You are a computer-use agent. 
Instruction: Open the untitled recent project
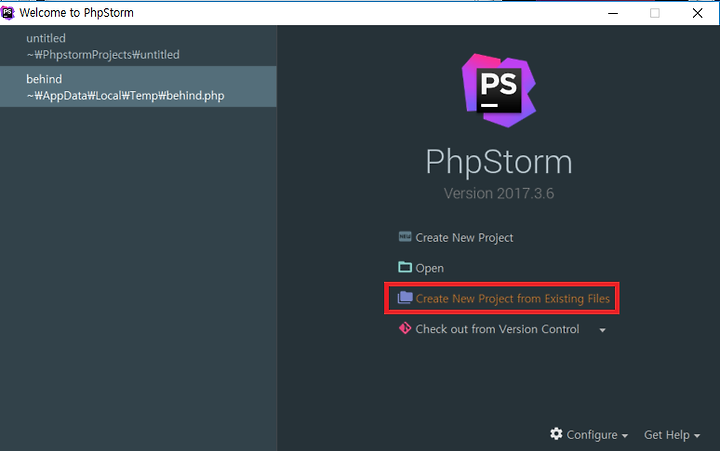pos(138,46)
